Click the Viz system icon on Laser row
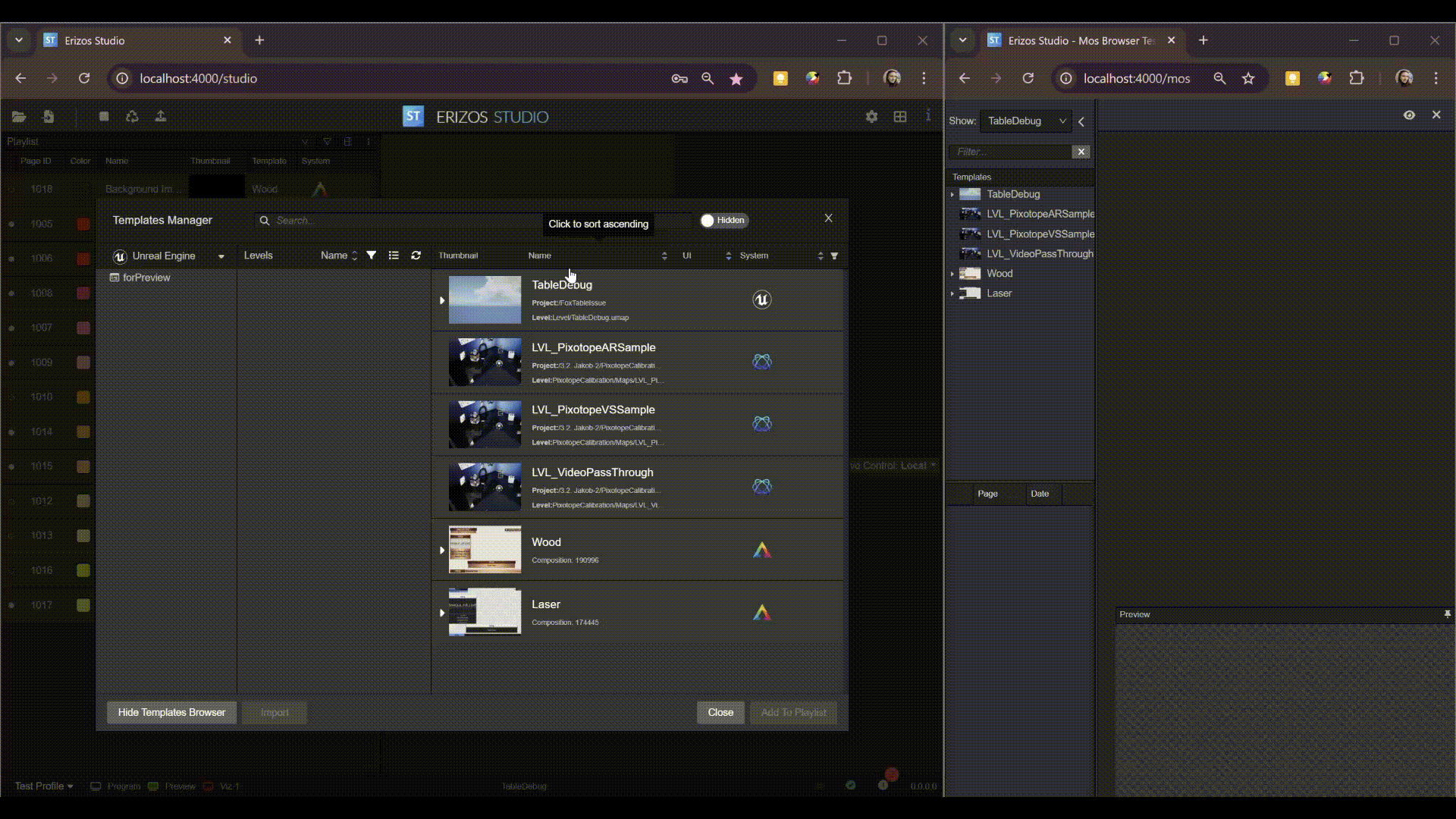Screen dimensions: 1456x819 [x=761, y=612]
